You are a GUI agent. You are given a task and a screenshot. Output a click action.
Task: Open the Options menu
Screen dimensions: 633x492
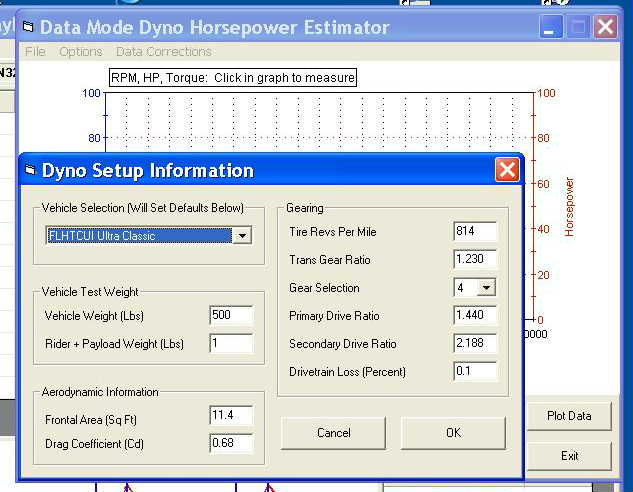click(x=80, y=52)
